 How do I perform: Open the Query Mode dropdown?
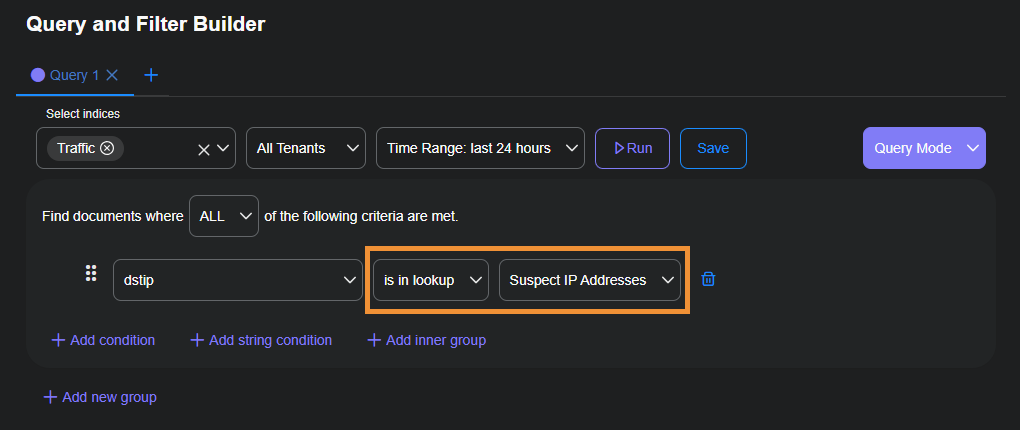924,148
